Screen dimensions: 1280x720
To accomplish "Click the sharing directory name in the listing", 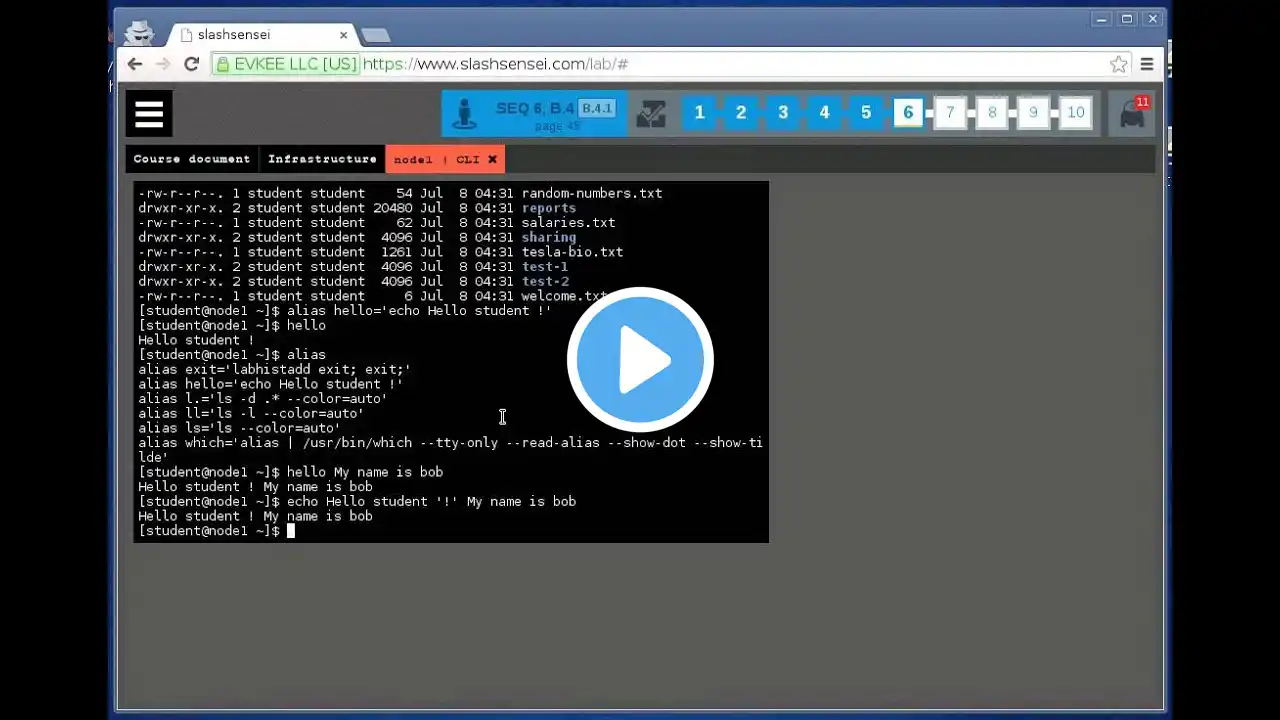I will point(549,238).
